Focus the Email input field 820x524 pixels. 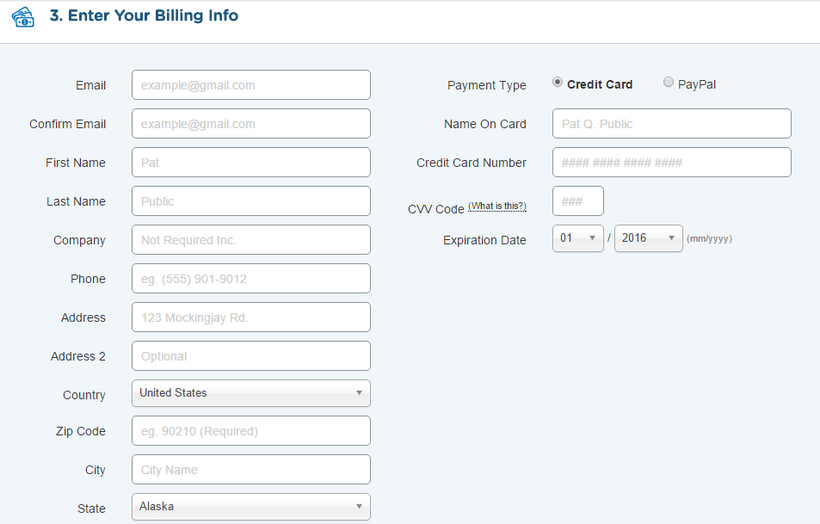coord(251,85)
